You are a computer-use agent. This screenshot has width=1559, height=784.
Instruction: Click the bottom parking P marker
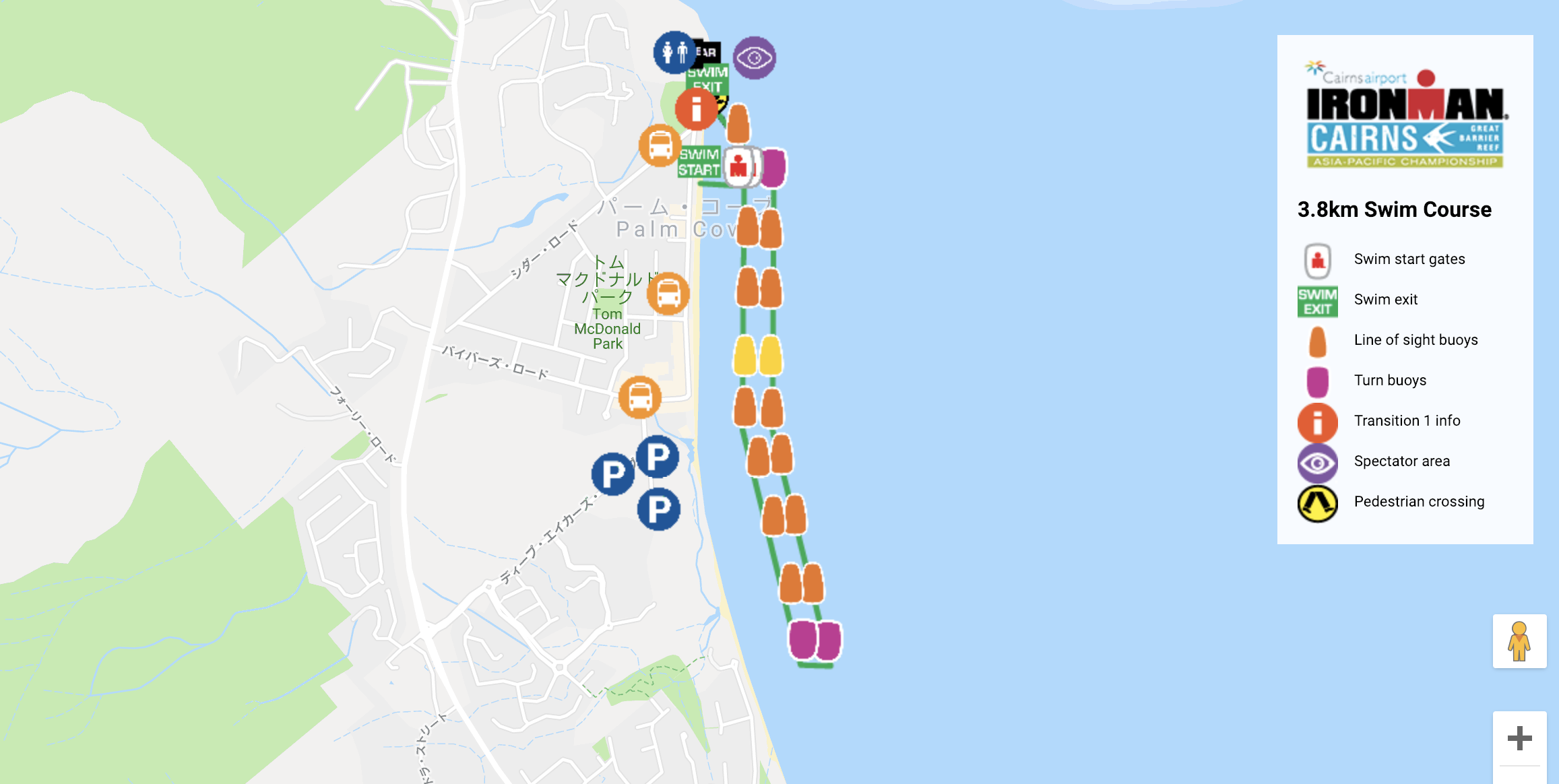click(x=658, y=509)
